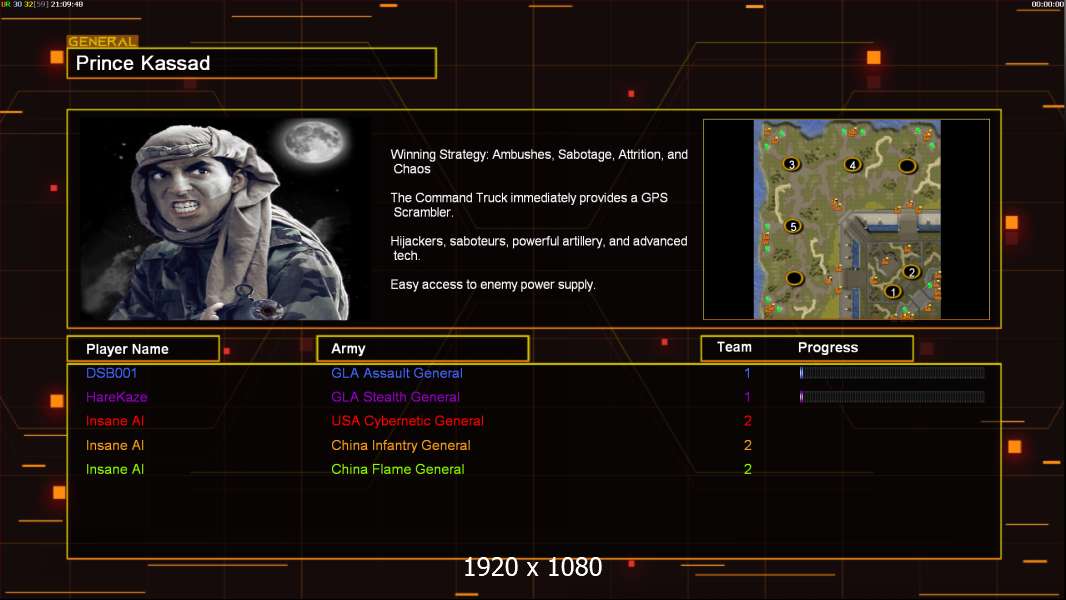Click start position 1 marker on minimap
The width and height of the screenshot is (1066, 600).
coord(893,292)
